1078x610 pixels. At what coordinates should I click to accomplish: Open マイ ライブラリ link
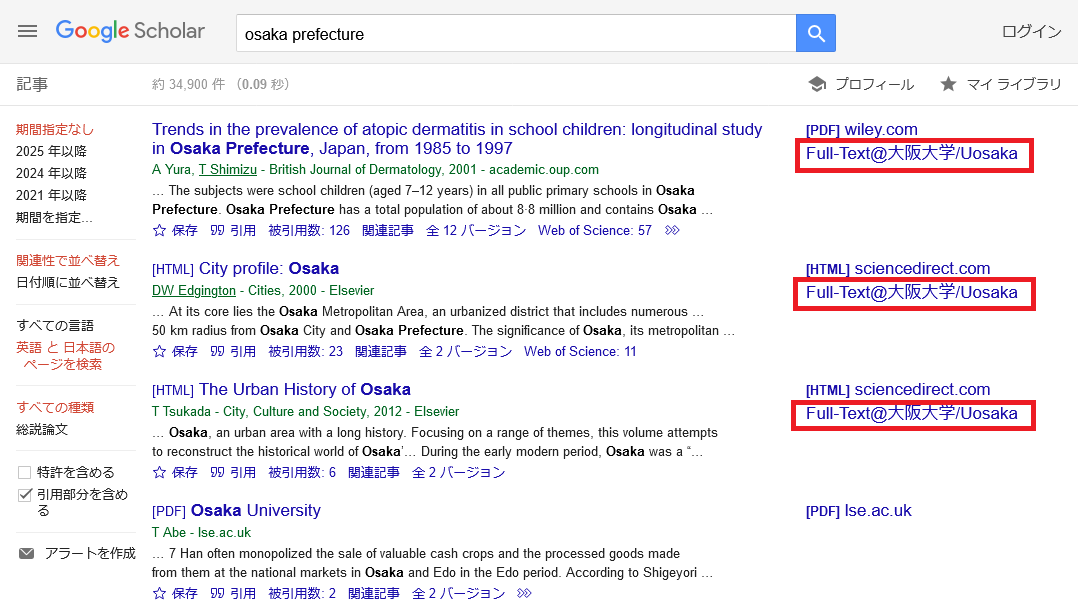tap(1013, 85)
